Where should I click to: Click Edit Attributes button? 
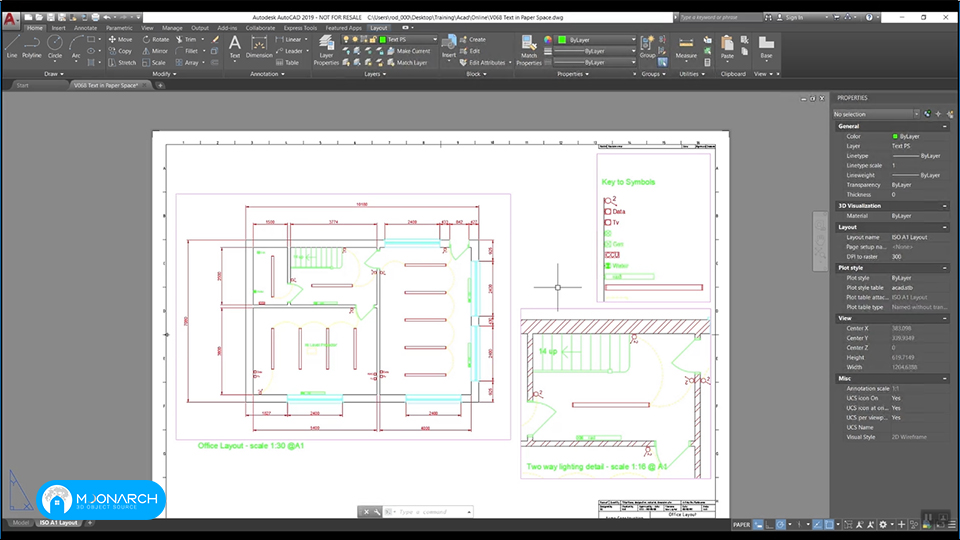click(482, 62)
